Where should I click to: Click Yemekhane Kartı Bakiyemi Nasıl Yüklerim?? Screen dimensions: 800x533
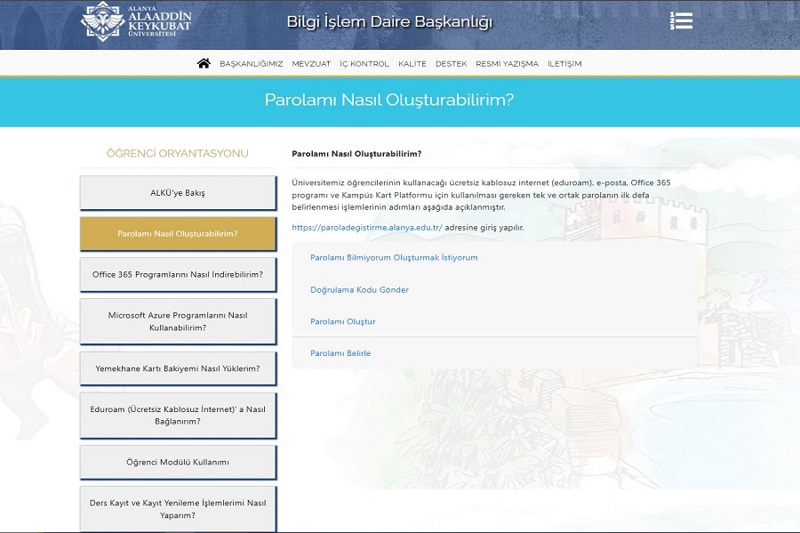click(x=178, y=368)
